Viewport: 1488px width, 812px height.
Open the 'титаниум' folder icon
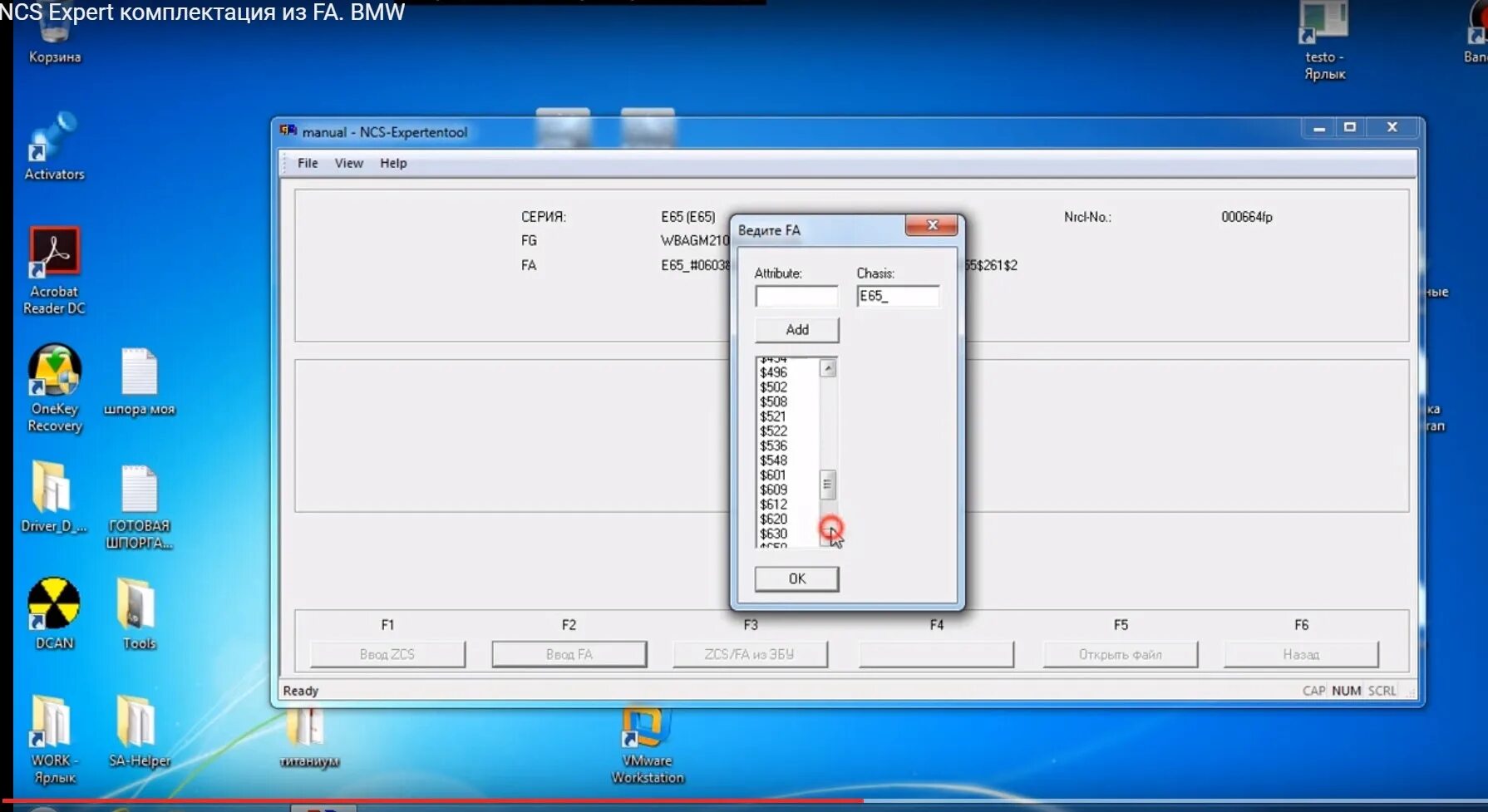coord(309,738)
